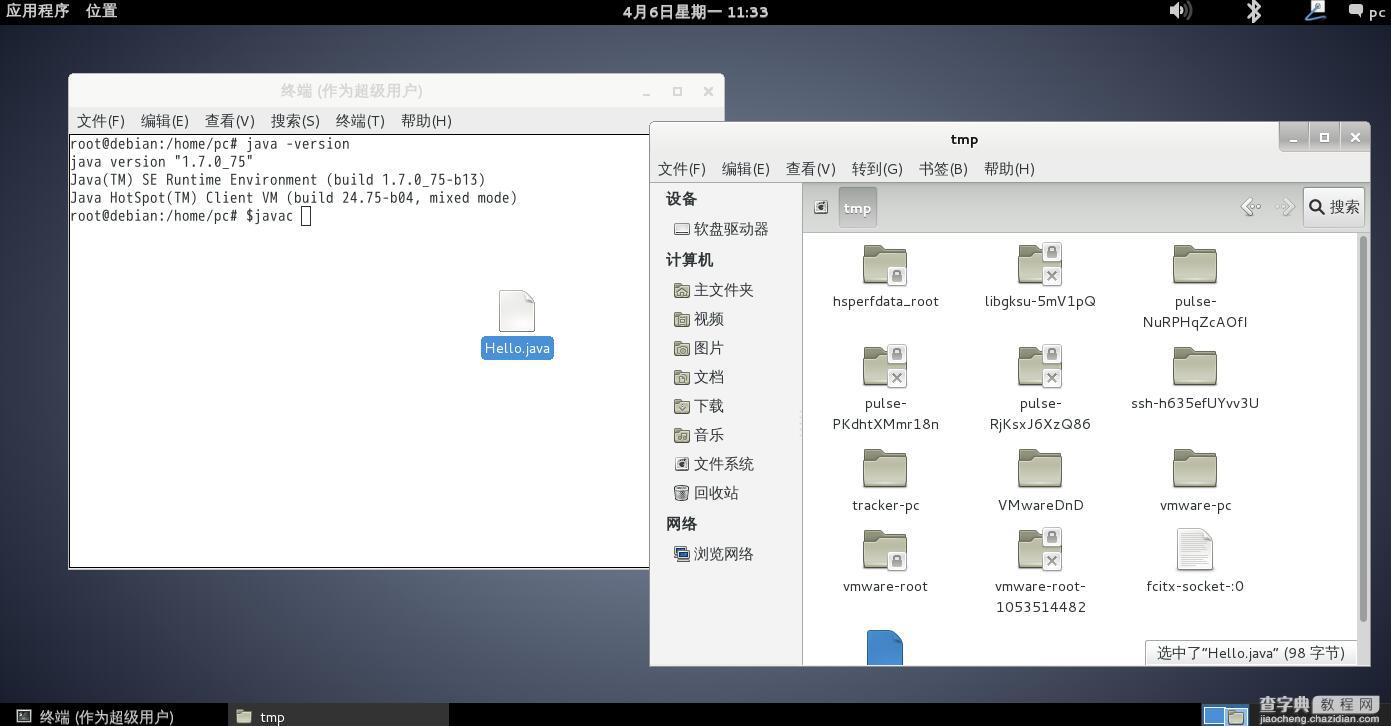Select the vmware-root-1053514482 folder
The image size is (1391, 726).
tap(1040, 571)
